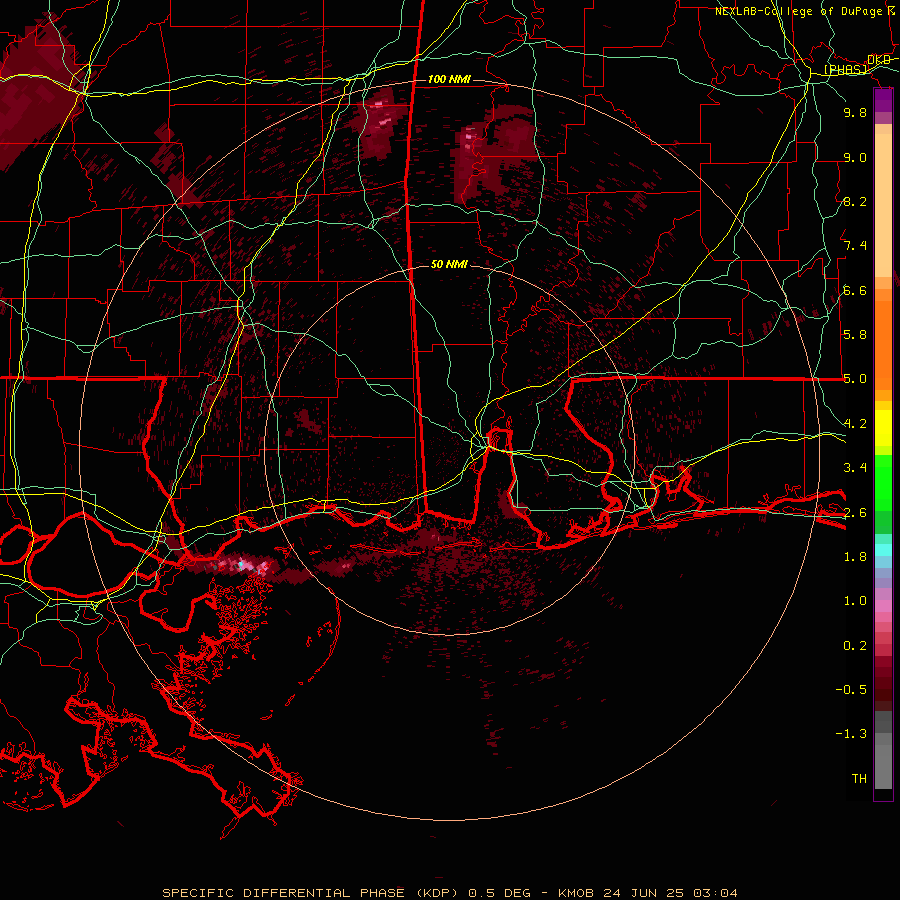Screen dimensions: 900x900
Task: Click the 4.2 scale value
Action: click(x=855, y=424)
